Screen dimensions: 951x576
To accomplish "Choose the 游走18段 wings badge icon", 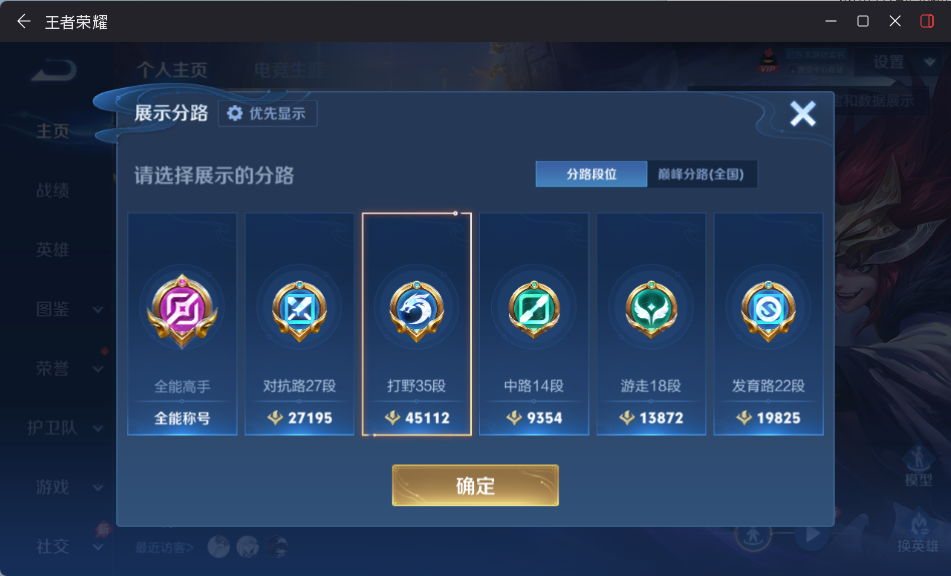I will [651, 310].
